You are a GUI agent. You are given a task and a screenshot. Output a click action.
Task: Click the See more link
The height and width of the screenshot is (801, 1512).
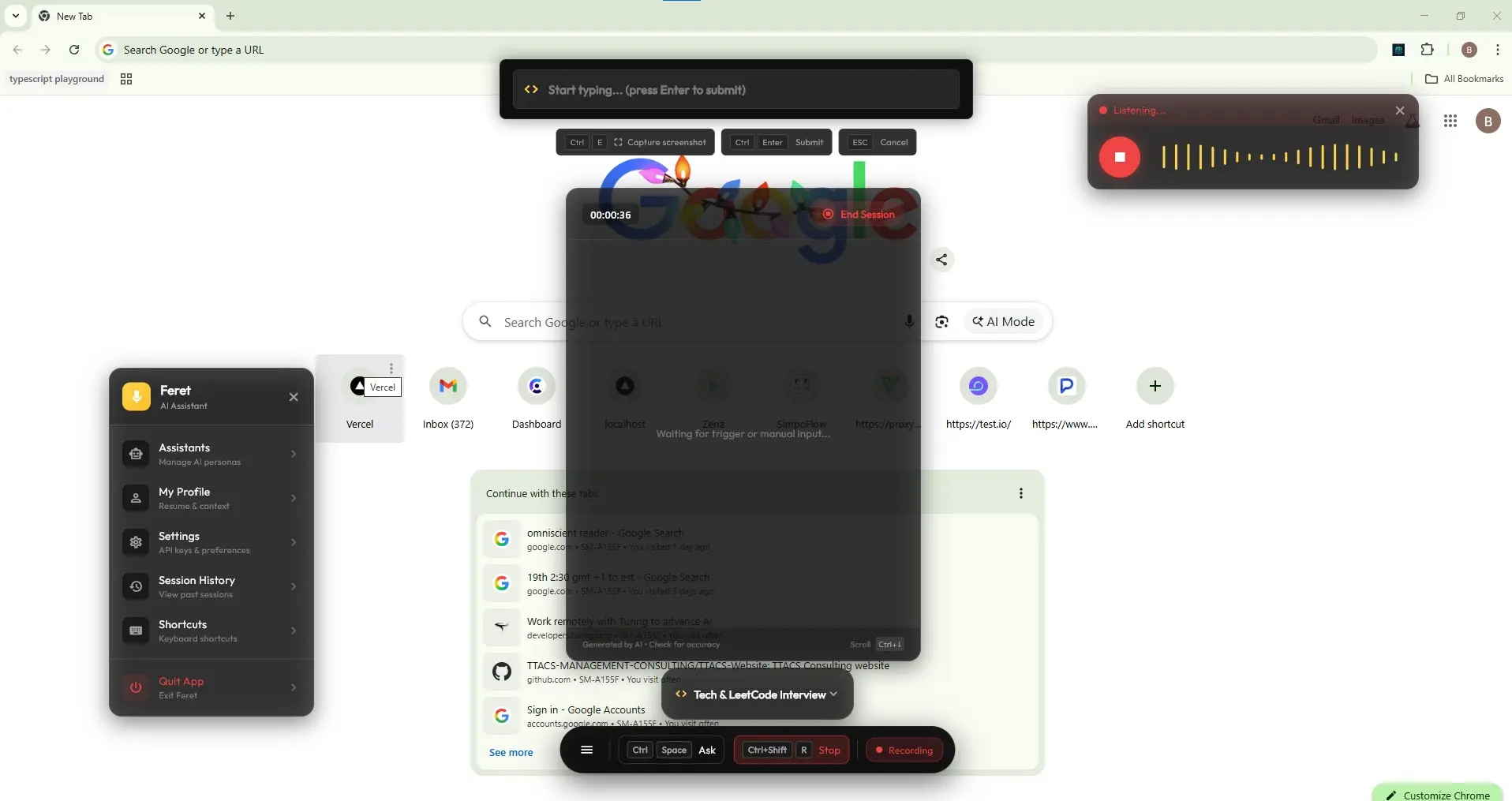pyautogui.click(x=511, y=752)
